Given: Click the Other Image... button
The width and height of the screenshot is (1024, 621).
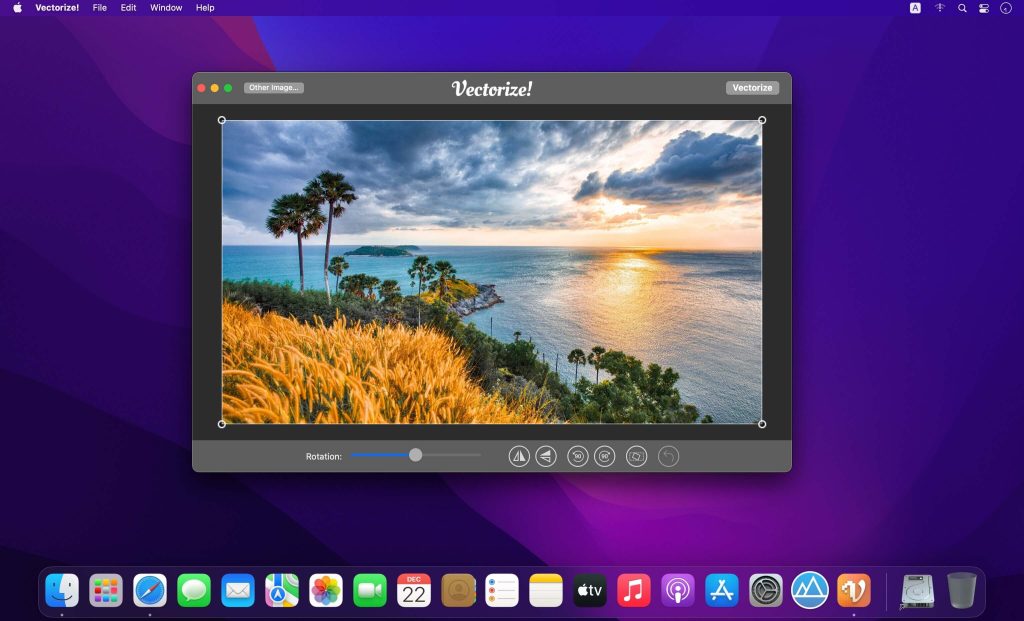Looking at the screenshot, I should coord(273,88).
